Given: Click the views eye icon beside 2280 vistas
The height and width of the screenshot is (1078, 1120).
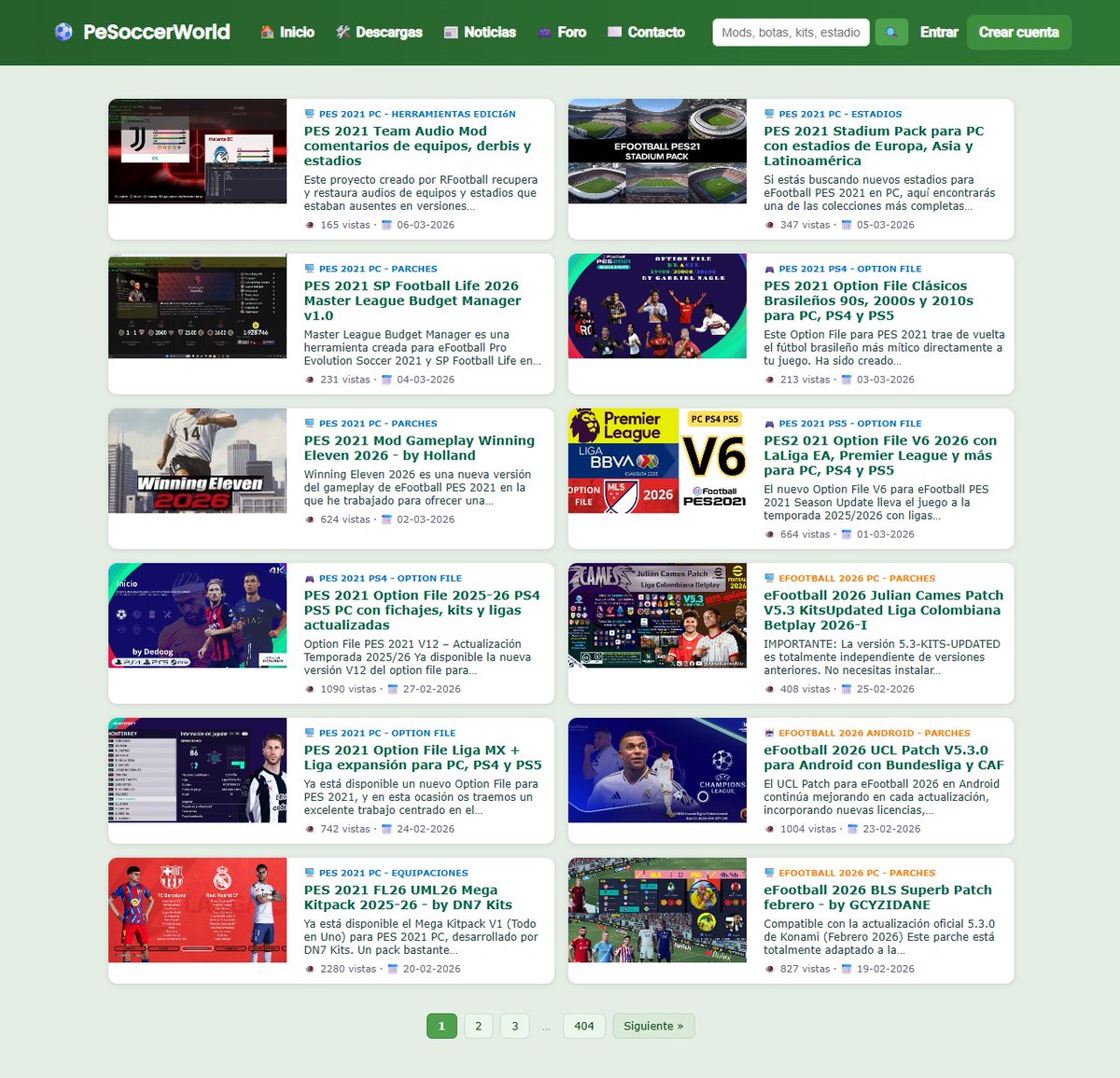Looking at the screenshot, I should [x=311, y=969].
